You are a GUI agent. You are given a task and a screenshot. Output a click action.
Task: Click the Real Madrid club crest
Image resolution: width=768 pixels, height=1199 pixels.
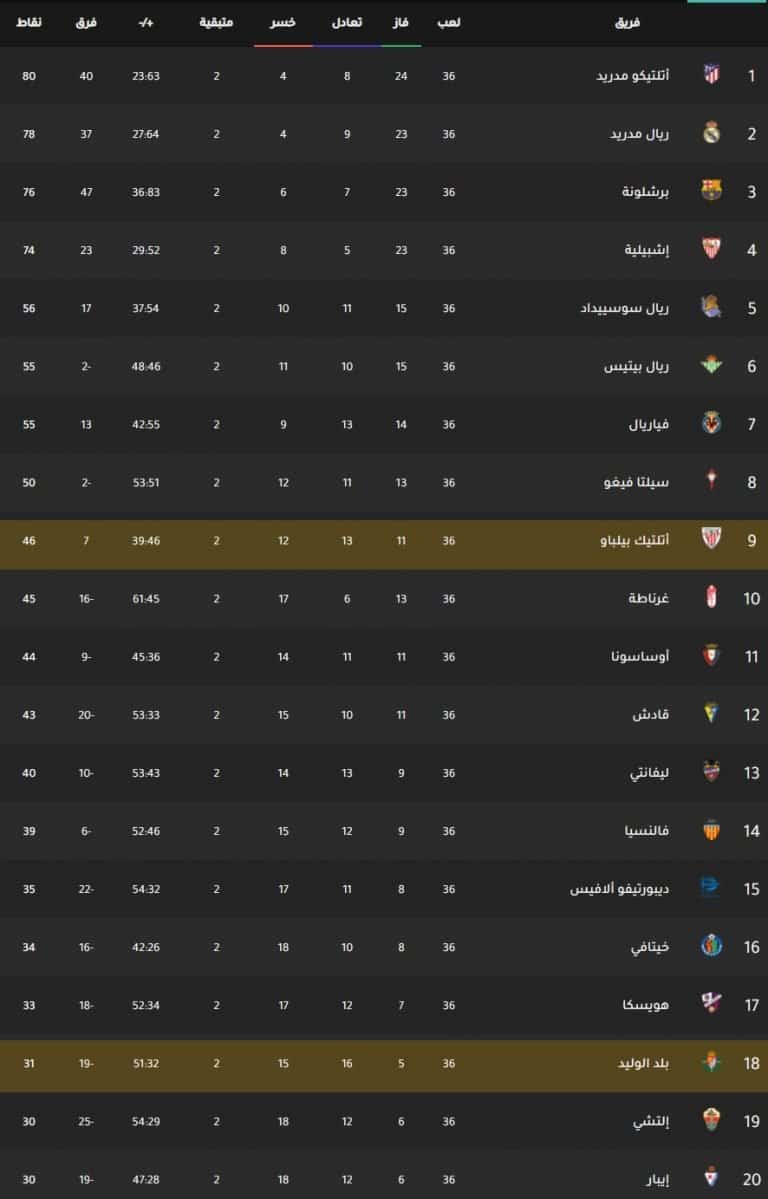(711, 133)
